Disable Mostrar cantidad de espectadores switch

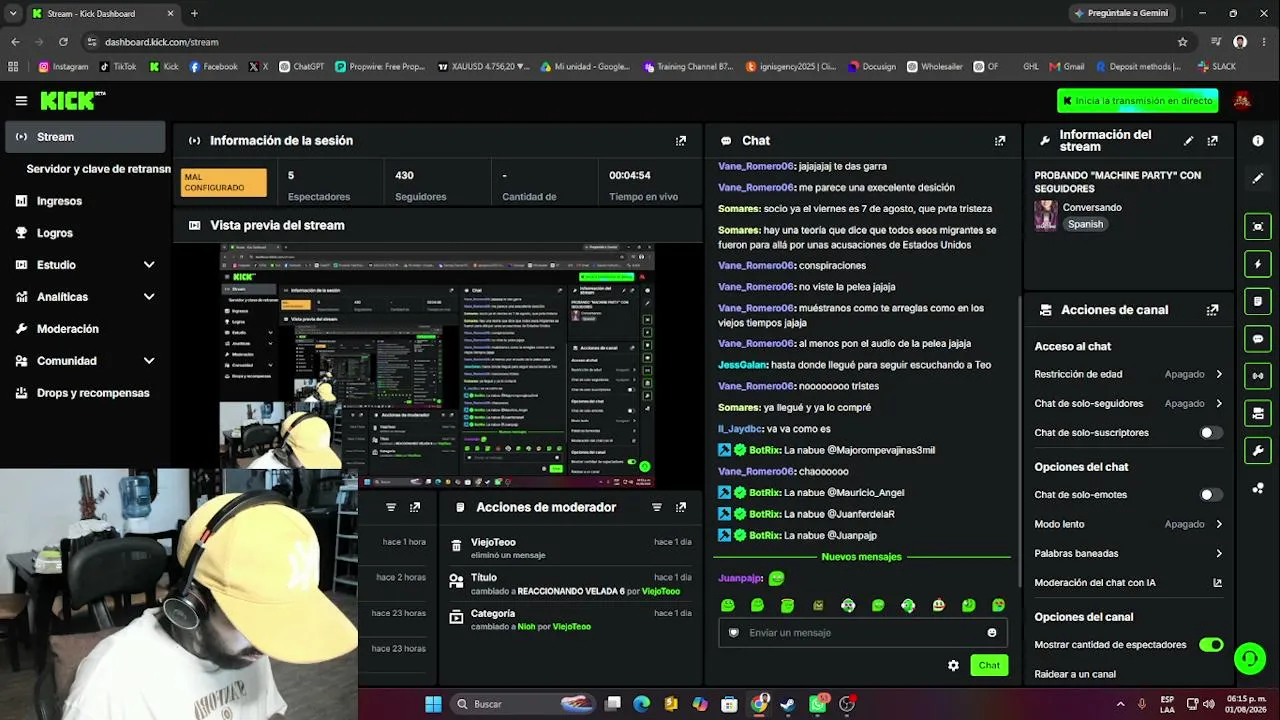1211,645
